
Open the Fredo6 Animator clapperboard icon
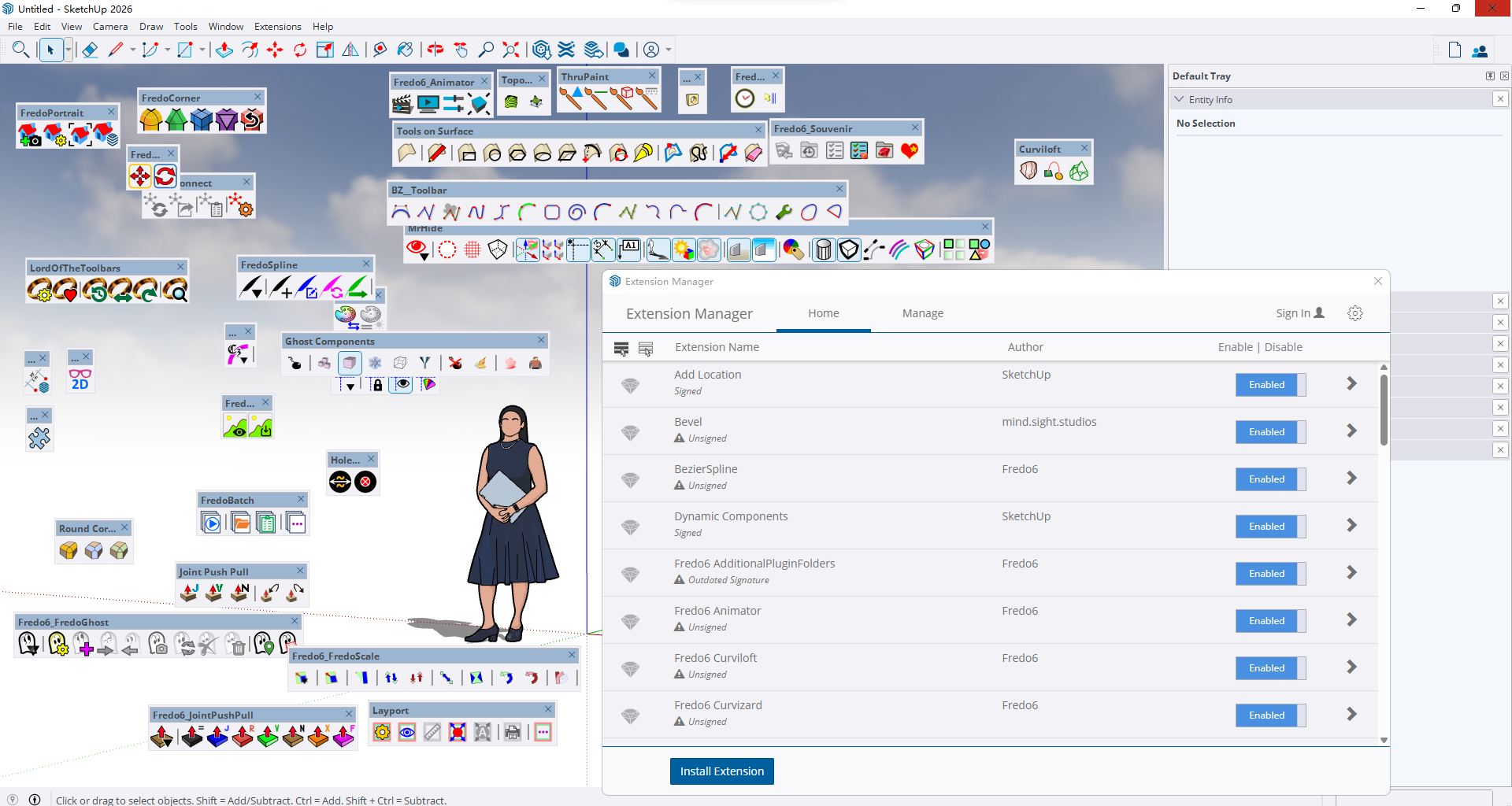pos(402,103)
